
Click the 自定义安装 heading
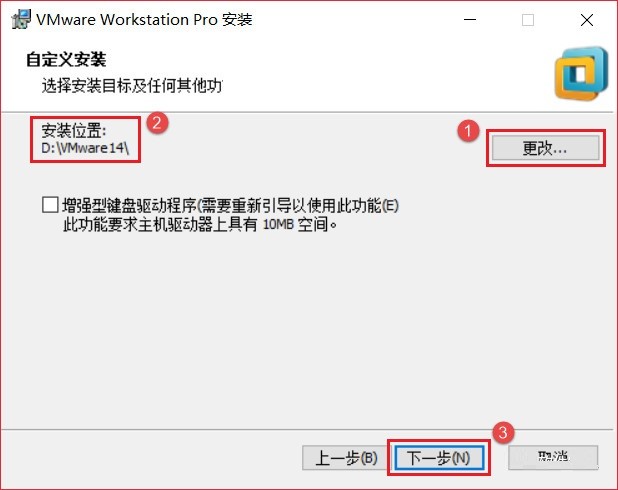pos(66,60)
